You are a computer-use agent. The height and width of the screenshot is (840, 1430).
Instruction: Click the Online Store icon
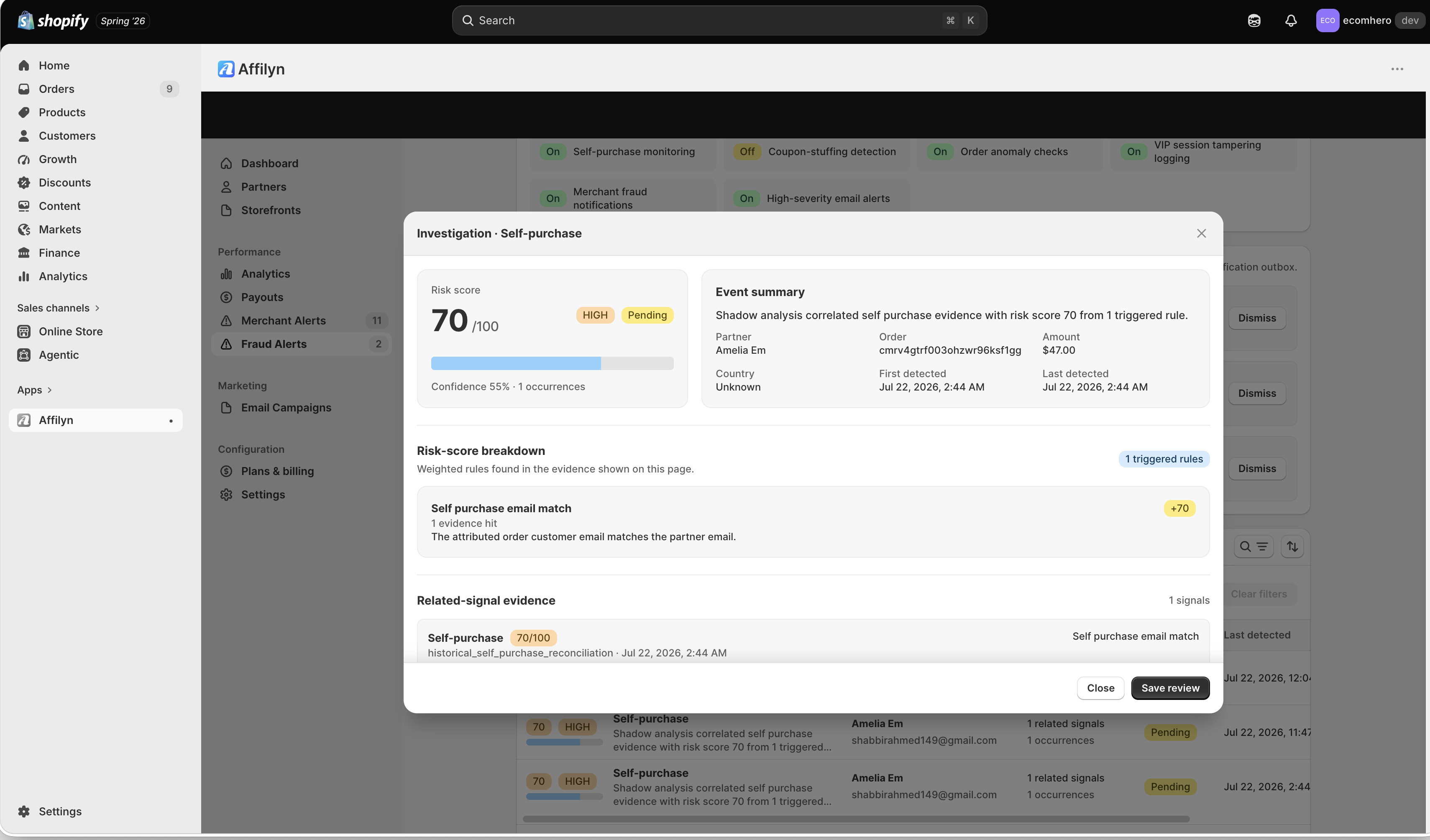click(24, 331)
